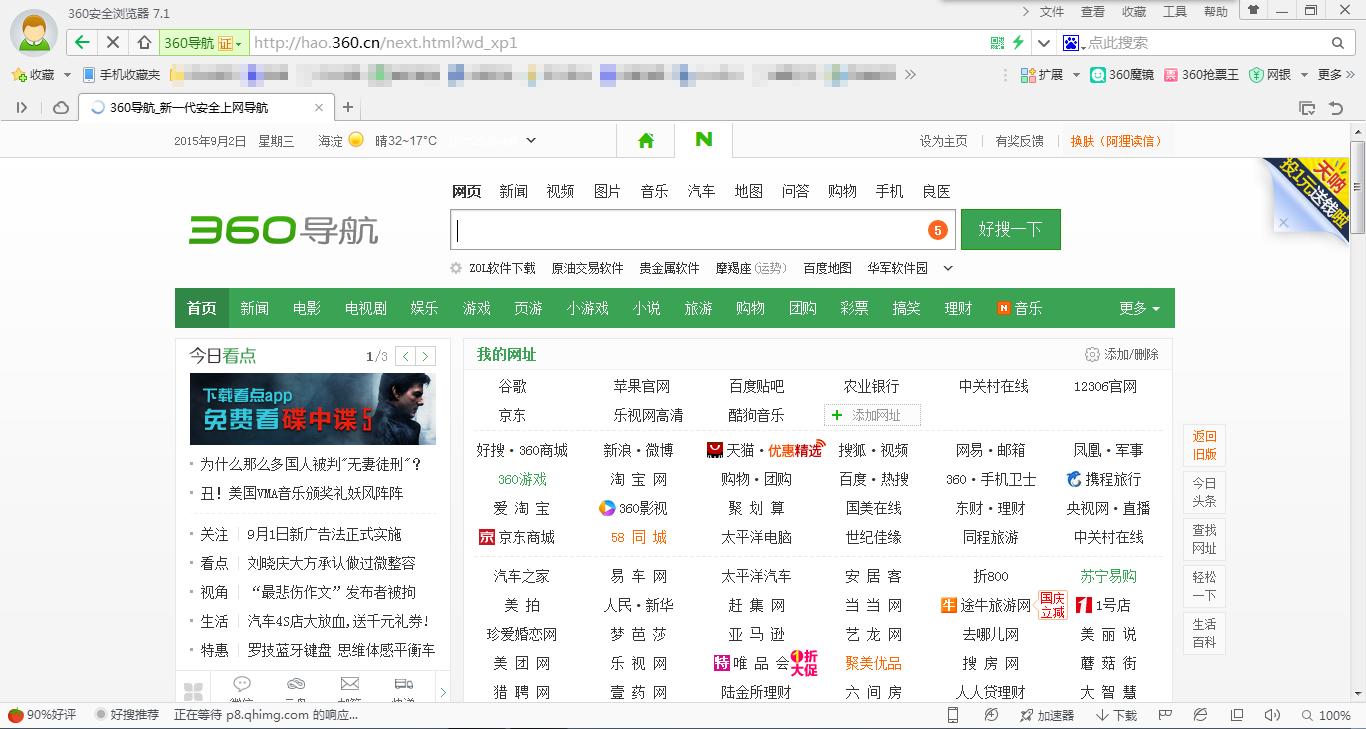Open the 苹果官网 link

click(x=641, y=386)
